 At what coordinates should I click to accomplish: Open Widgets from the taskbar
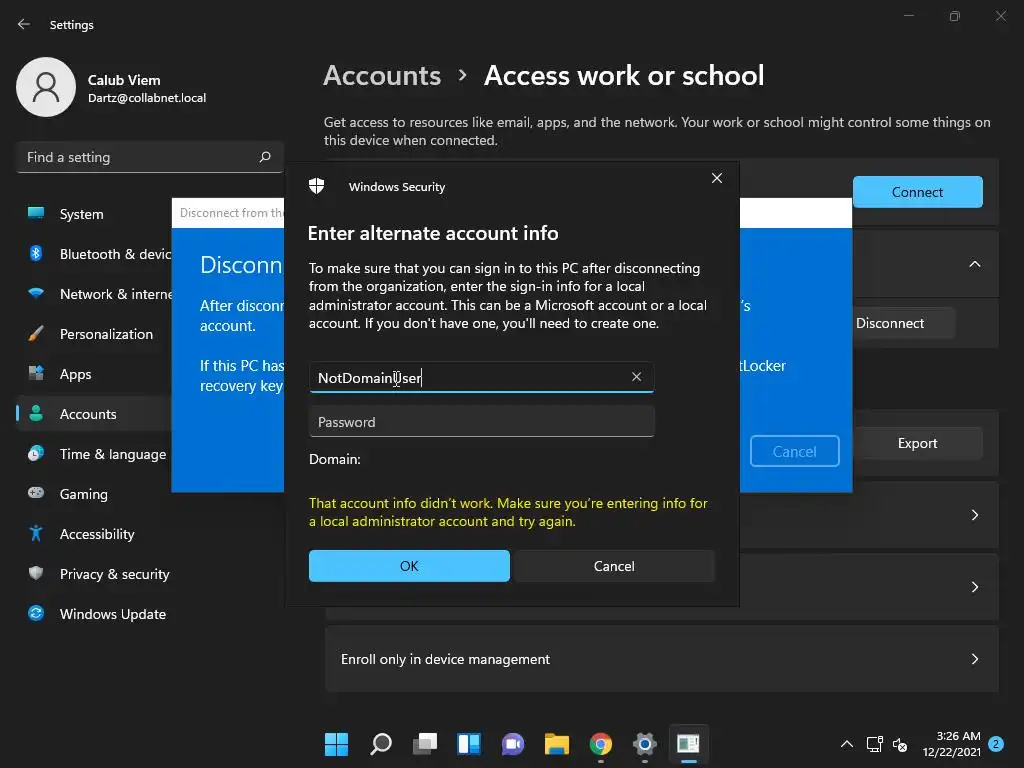[x=469, y=744]
